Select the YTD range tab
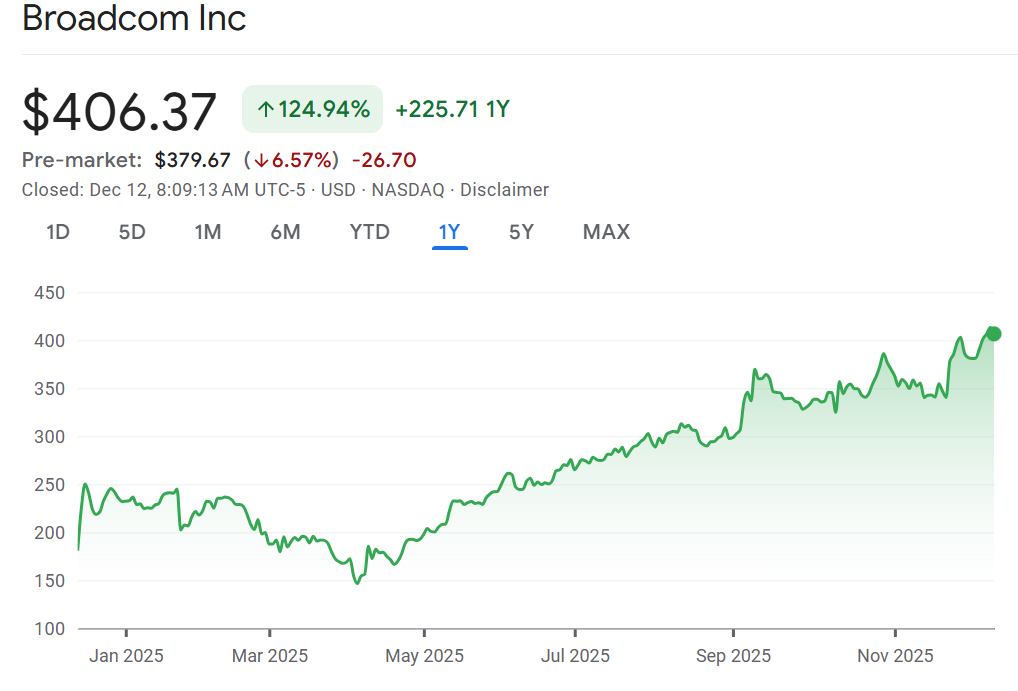 pyautogui.click(x=369, y=232)
